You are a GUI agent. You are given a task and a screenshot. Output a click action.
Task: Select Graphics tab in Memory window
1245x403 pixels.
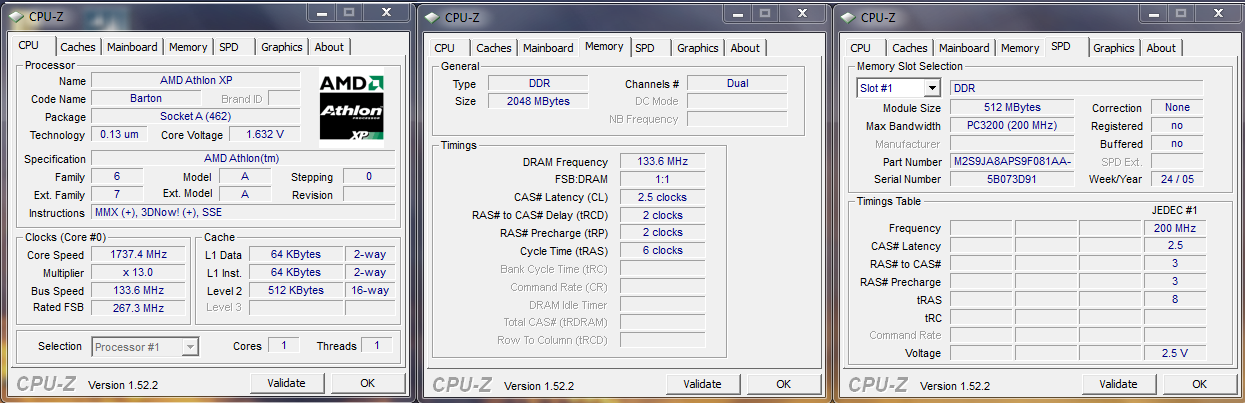point(698,48)
